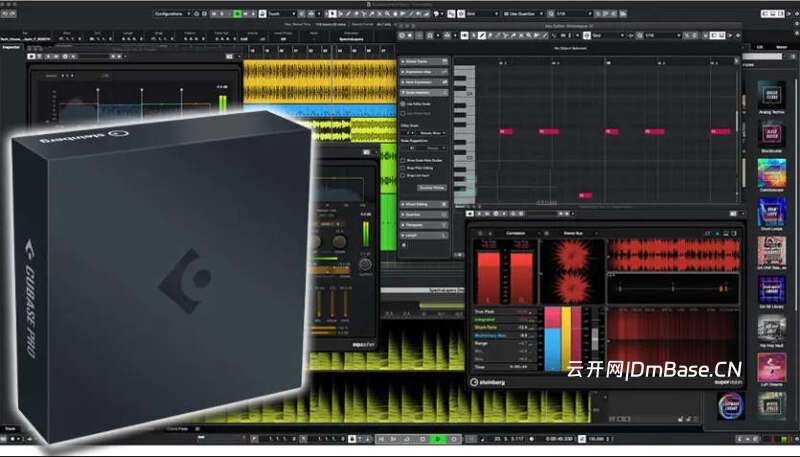Click the green-lit button in the main toolbar
800x457 pixels.
click(237, 14)
